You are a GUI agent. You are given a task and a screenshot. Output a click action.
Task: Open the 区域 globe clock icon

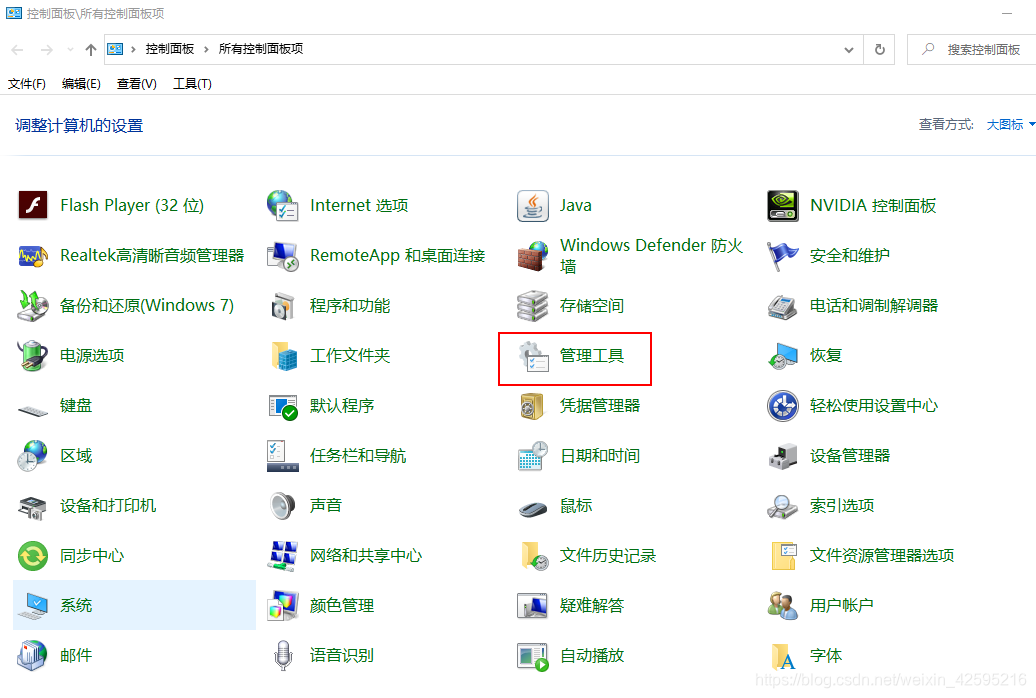click(33, 455)
